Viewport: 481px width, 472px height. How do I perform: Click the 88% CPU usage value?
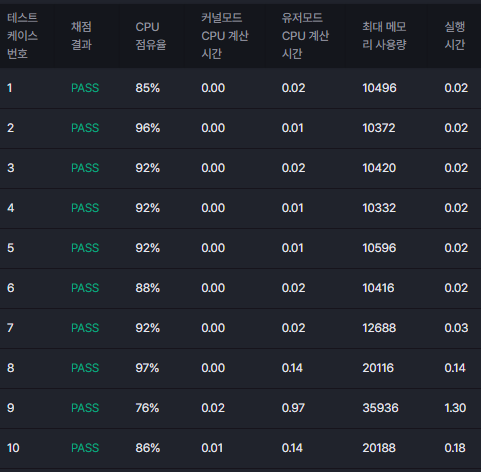(148, 288)
